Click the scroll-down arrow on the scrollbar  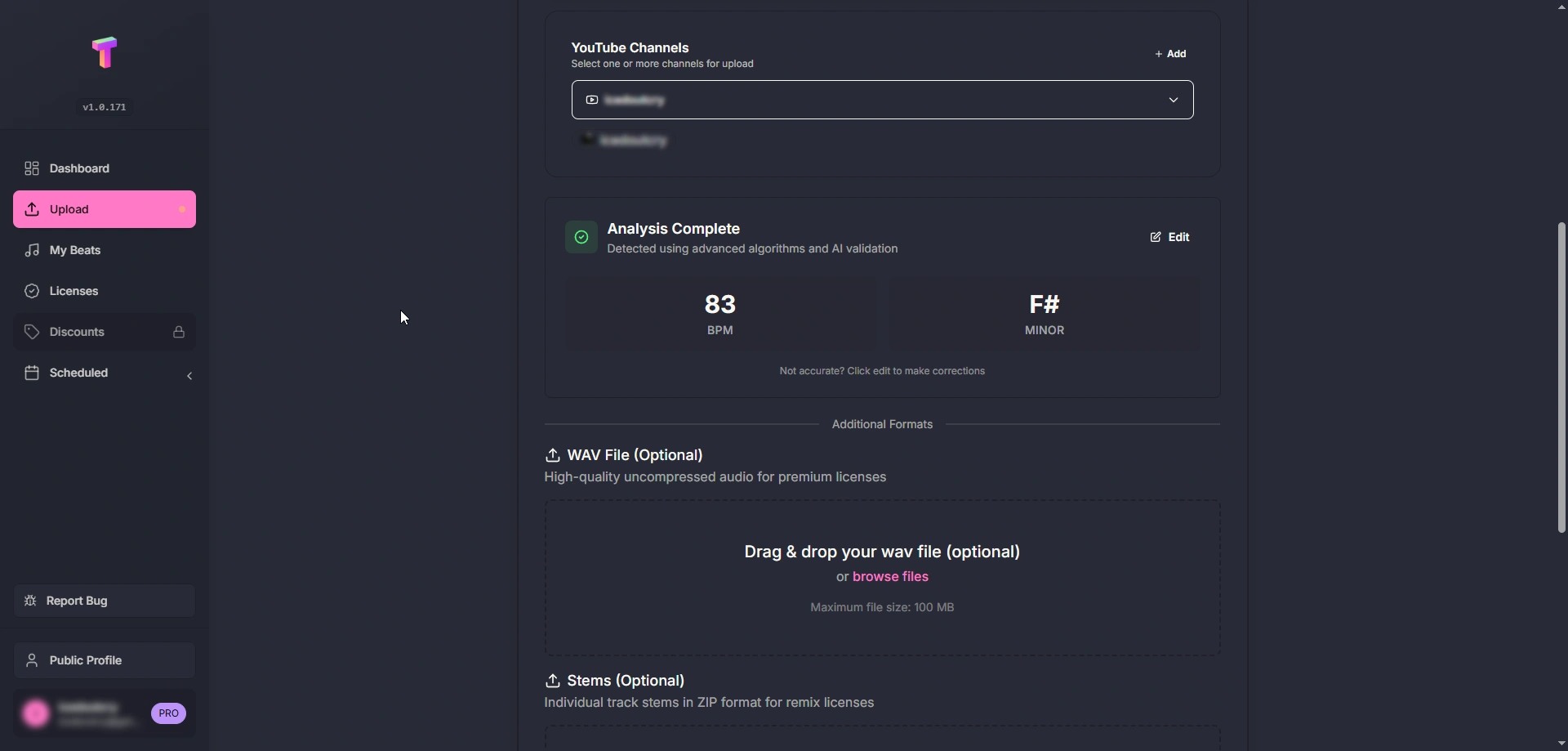click(1560, 743)
